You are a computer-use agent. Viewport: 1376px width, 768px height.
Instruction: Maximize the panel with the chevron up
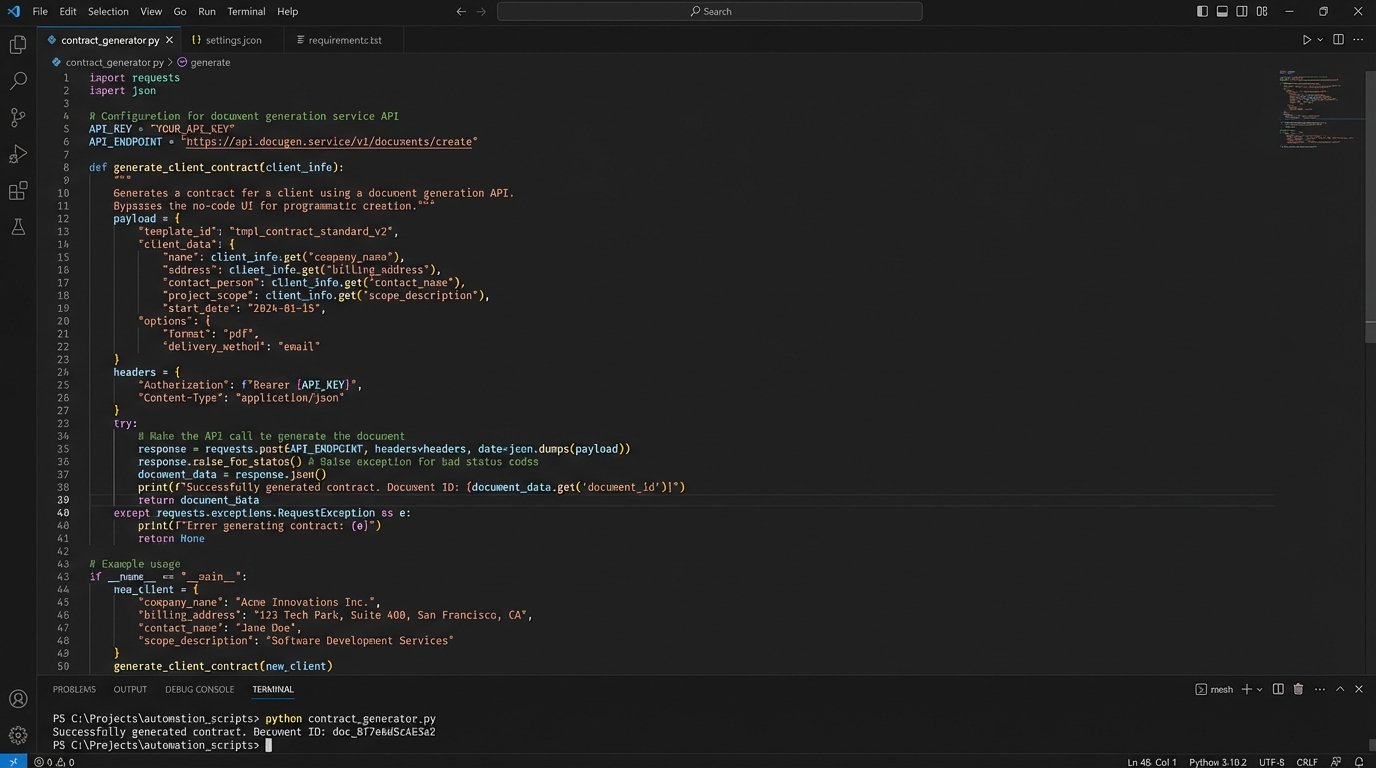1340,689
